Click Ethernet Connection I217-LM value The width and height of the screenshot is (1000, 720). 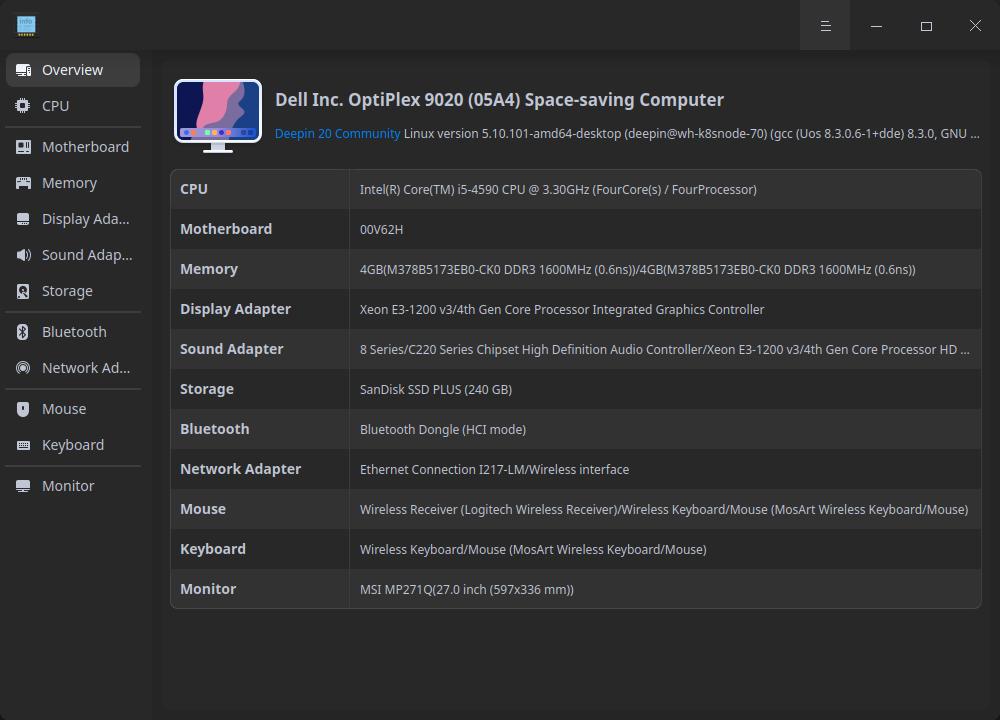pyautogui.click(x=494, y=470)
